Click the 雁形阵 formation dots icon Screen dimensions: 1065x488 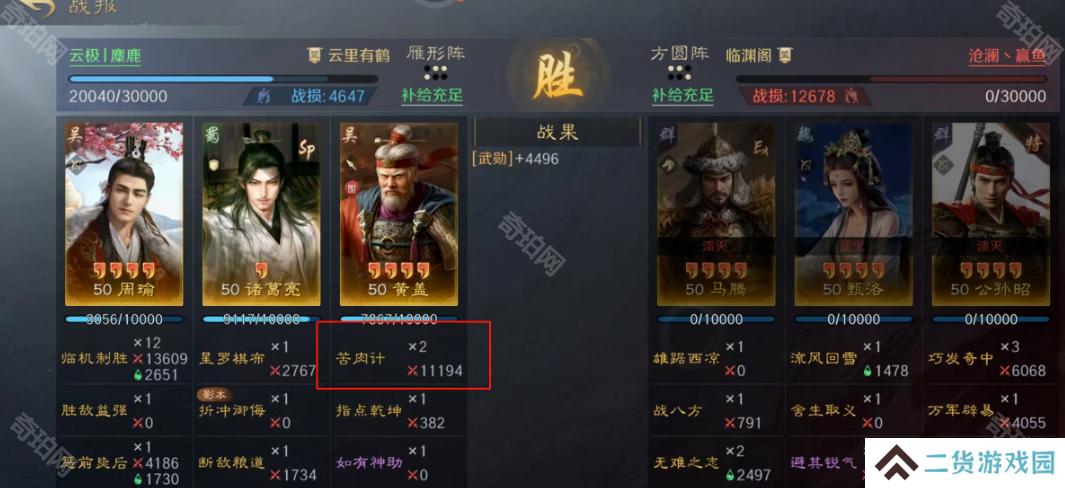(x=435, y=72)
